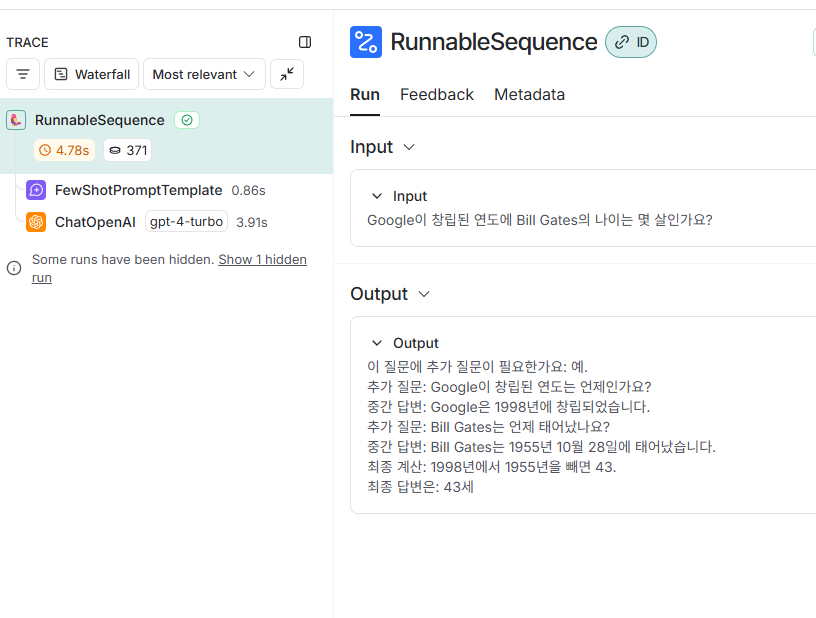This screenshot has height=618, width=816.
Task: Click the 3.91s duration of ChatOpenAI
Action: pos(252,223)
